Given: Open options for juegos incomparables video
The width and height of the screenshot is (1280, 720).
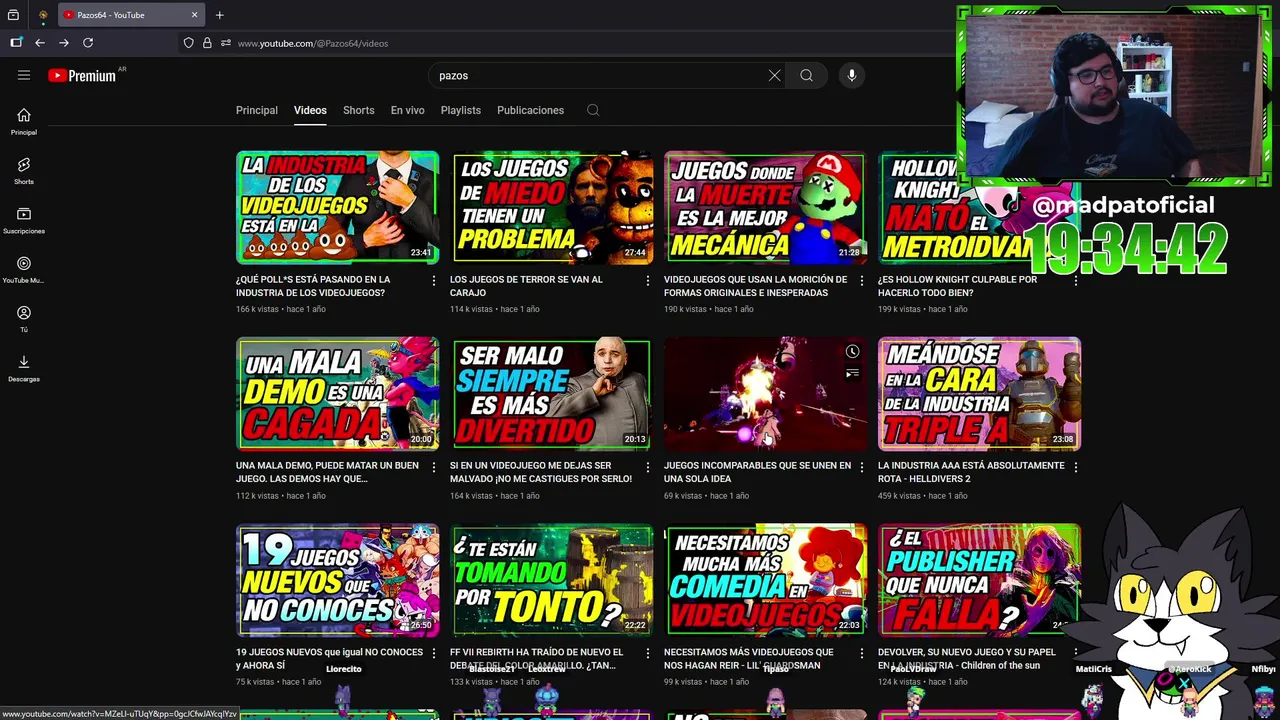Looking at the screenshot, I should click(x=861, y=467).
